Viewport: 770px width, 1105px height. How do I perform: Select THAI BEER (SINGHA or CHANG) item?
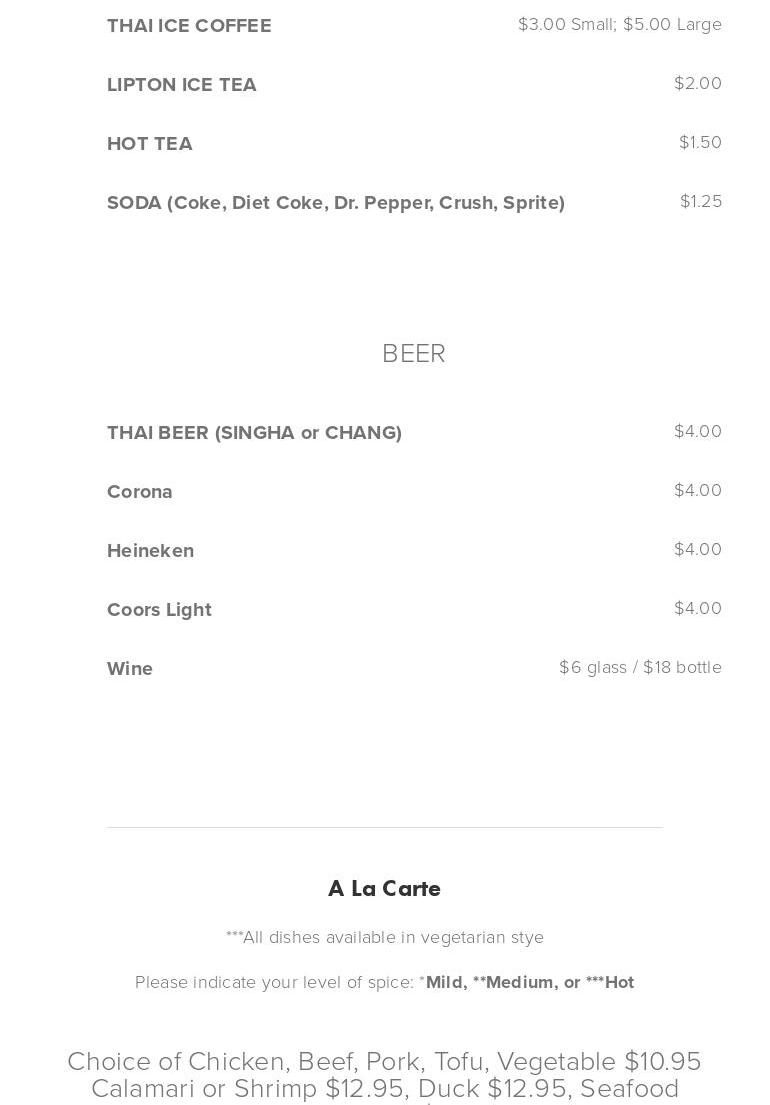(x=254, y=433)
